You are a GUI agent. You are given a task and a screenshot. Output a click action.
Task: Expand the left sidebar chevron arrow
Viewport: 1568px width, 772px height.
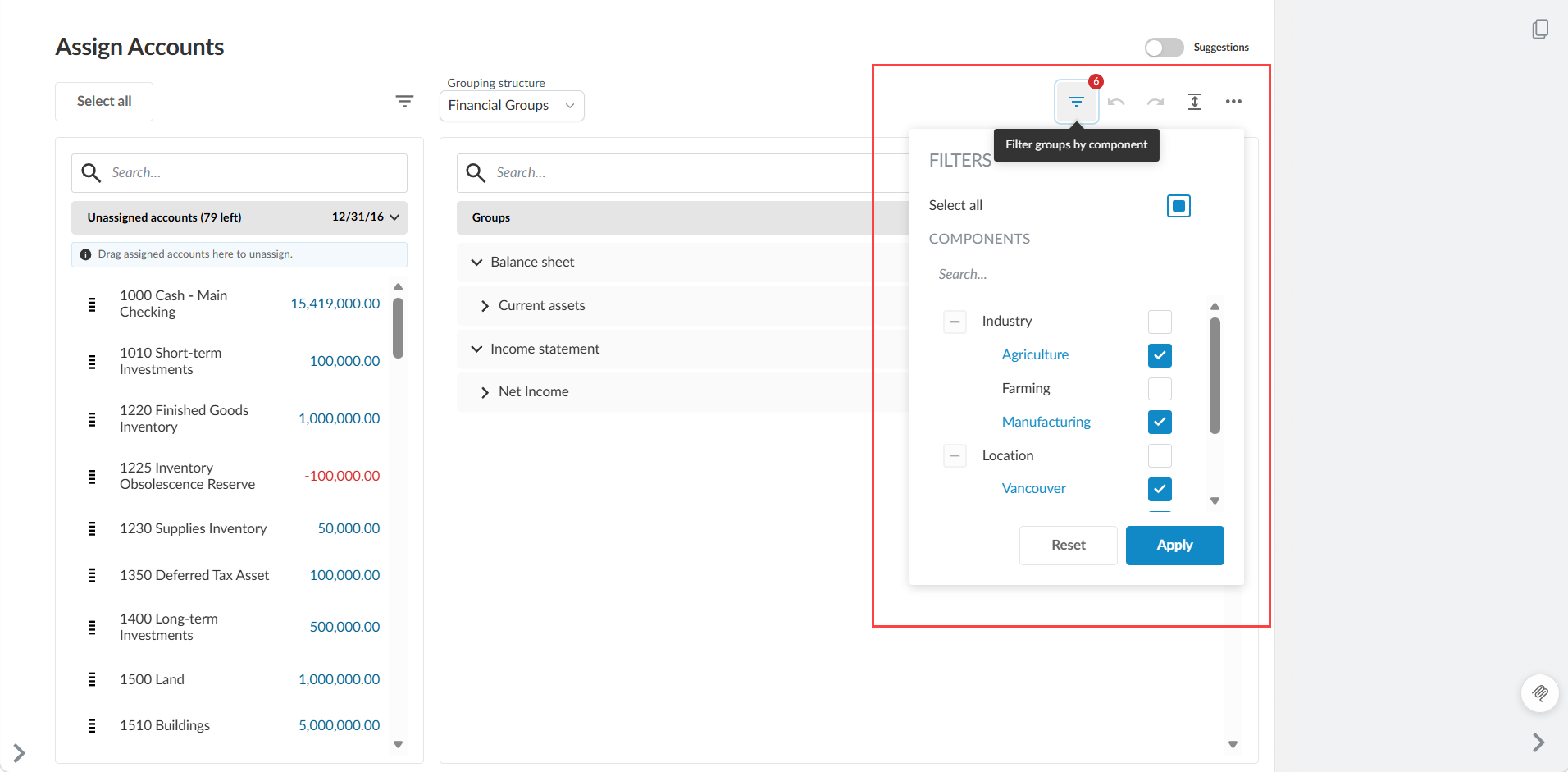pos(19,752)
